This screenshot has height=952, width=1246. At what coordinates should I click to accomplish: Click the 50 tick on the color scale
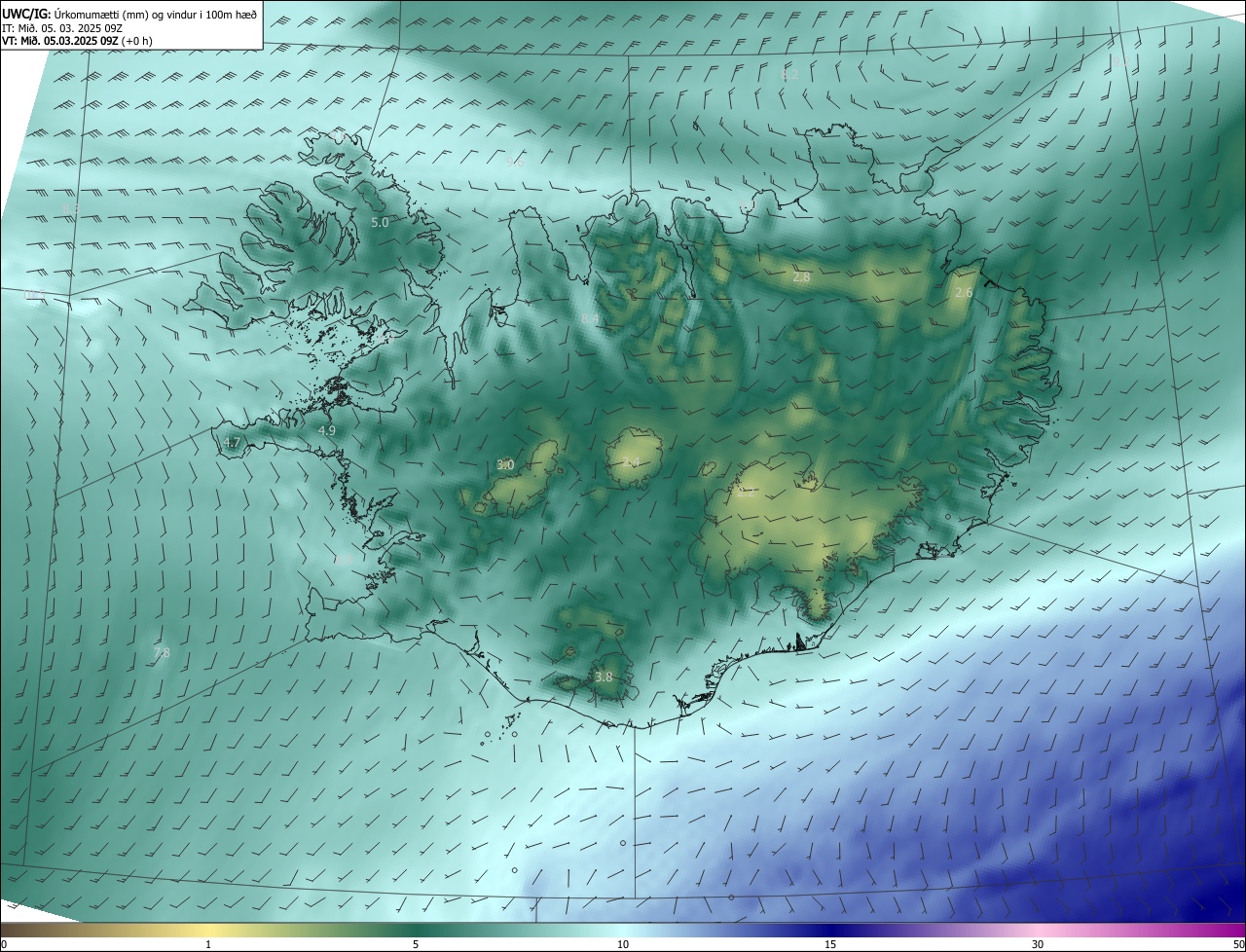[x=1238, y=944]
